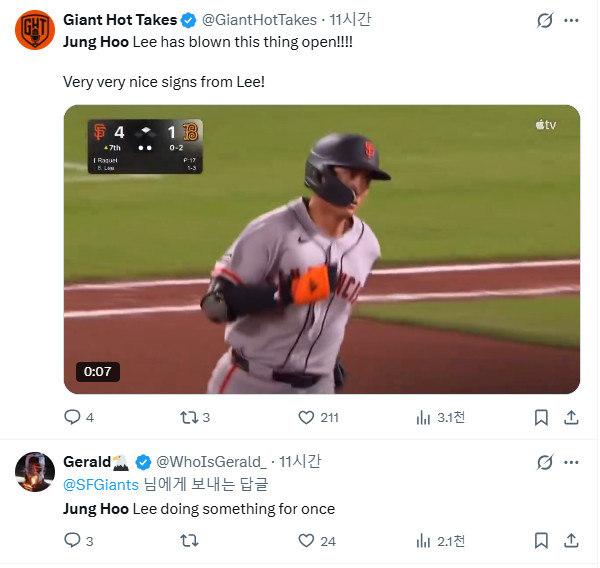Image resolution: width=600 pixels, height=568 pixels.
Task: Open more options on Gerald's tweet
Action: click(573, 462)
